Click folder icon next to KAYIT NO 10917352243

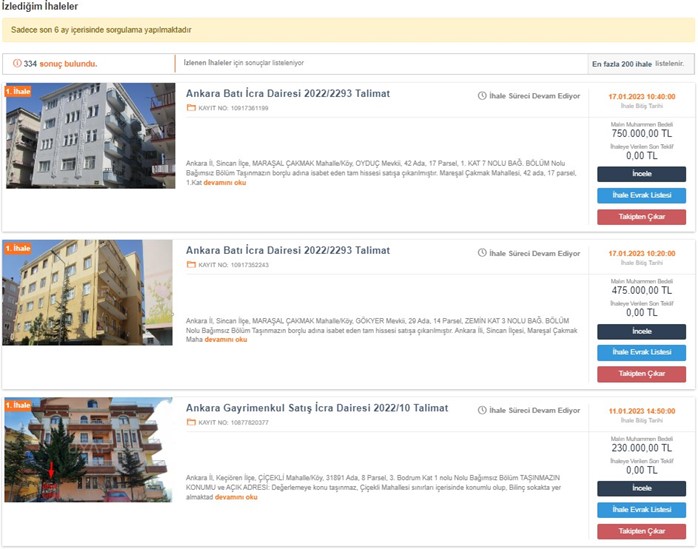tap(191, 265)
